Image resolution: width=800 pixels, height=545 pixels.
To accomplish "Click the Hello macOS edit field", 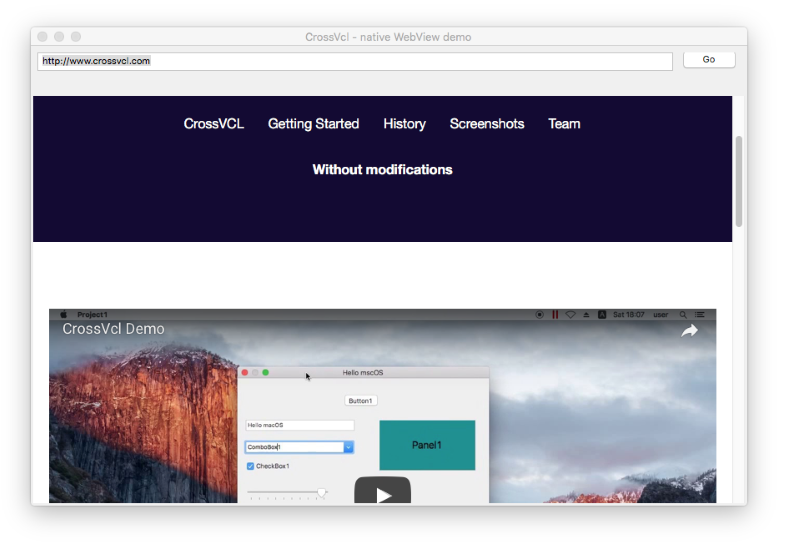I will coord(299,425).
